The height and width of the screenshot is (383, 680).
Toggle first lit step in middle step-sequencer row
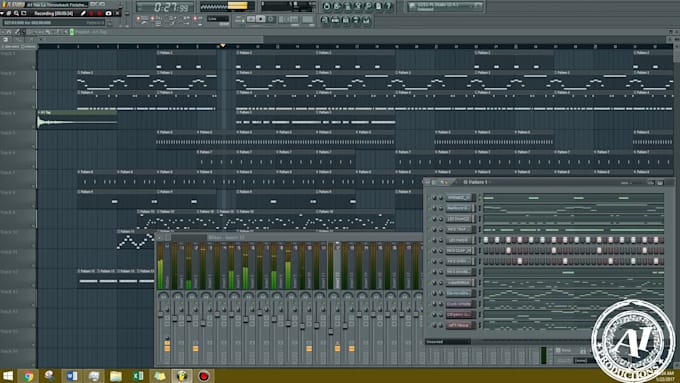tap(508, 251)
